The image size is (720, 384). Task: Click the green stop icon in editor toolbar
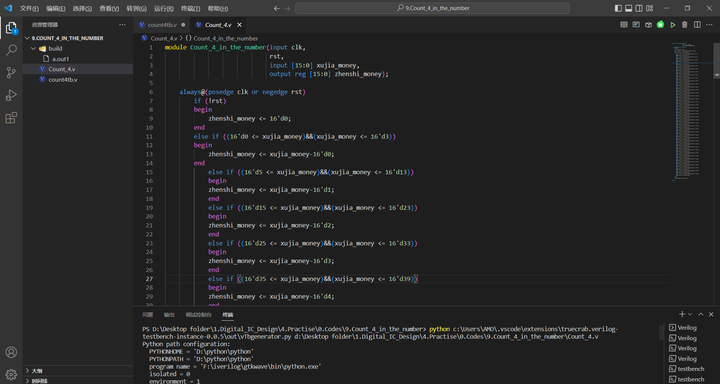coord(660,25)
